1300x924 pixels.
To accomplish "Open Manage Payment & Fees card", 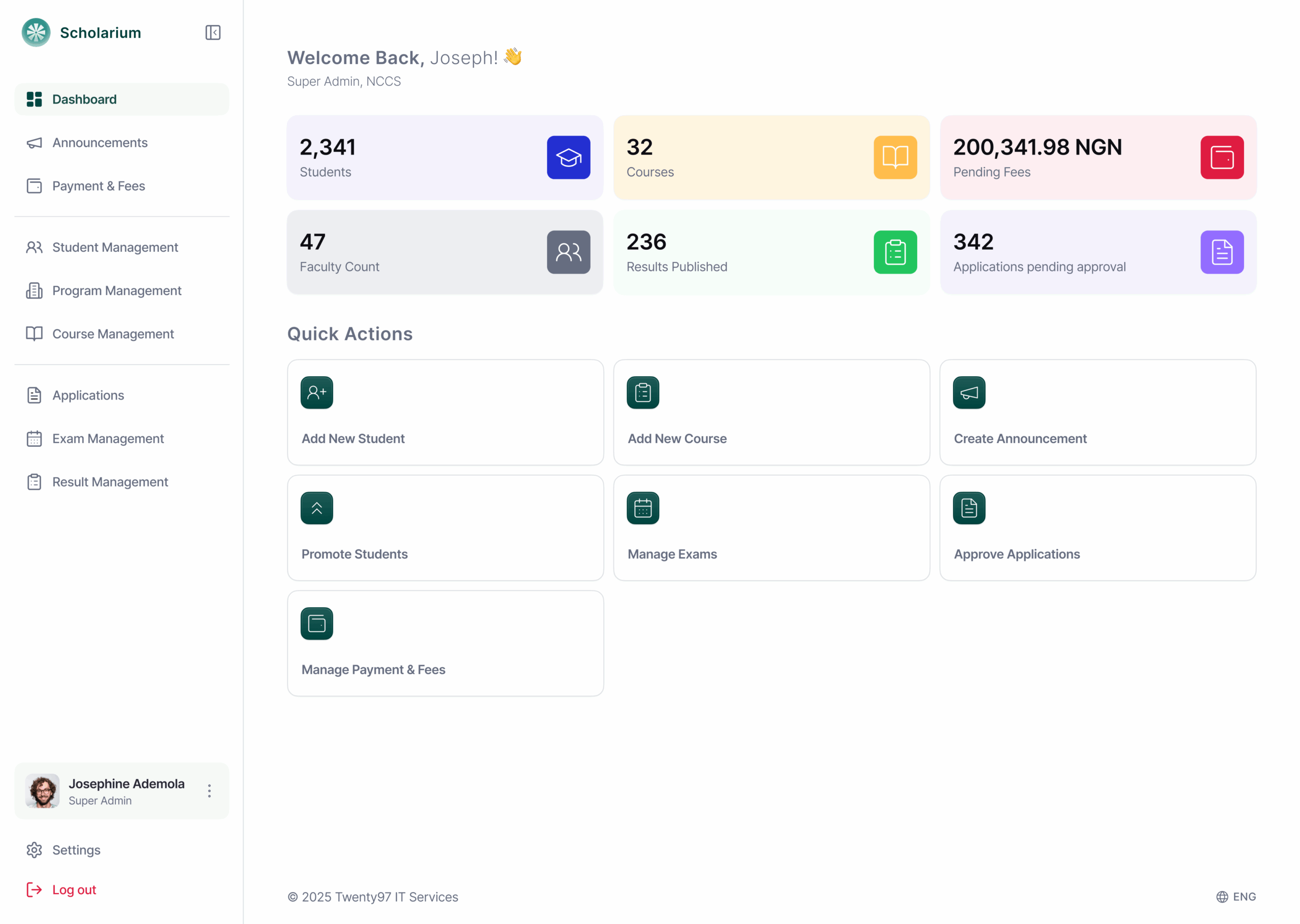I will pyautogui.click(x=445, y=644).
